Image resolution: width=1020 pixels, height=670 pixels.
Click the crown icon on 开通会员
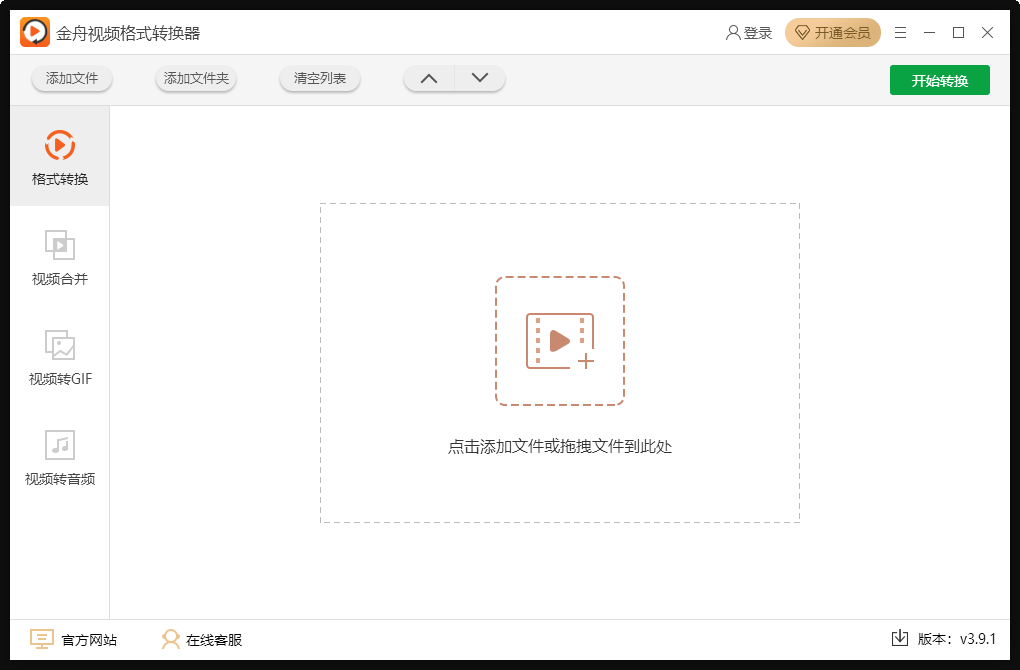coord(803,32)
